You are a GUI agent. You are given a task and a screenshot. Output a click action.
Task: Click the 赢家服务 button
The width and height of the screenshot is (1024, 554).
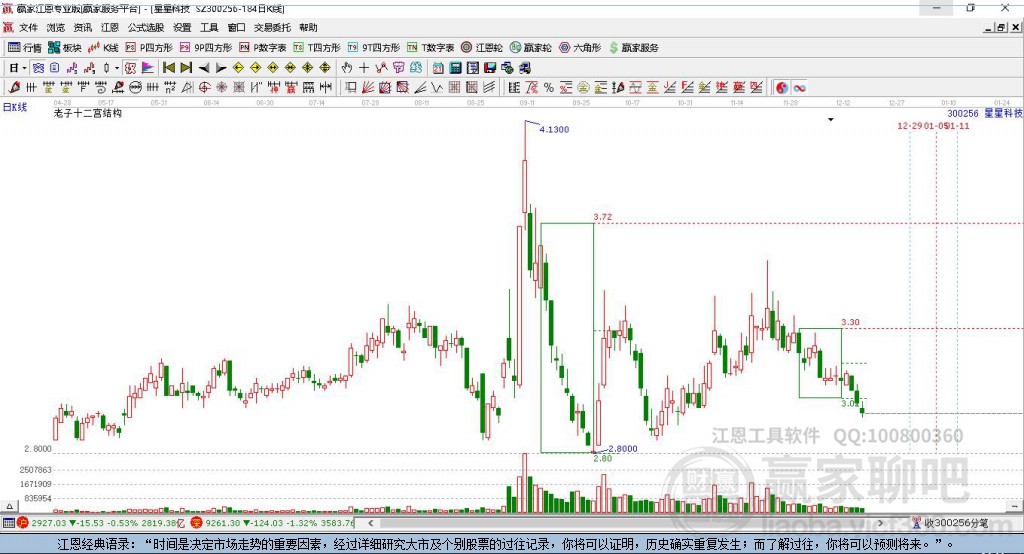(633, 48)
